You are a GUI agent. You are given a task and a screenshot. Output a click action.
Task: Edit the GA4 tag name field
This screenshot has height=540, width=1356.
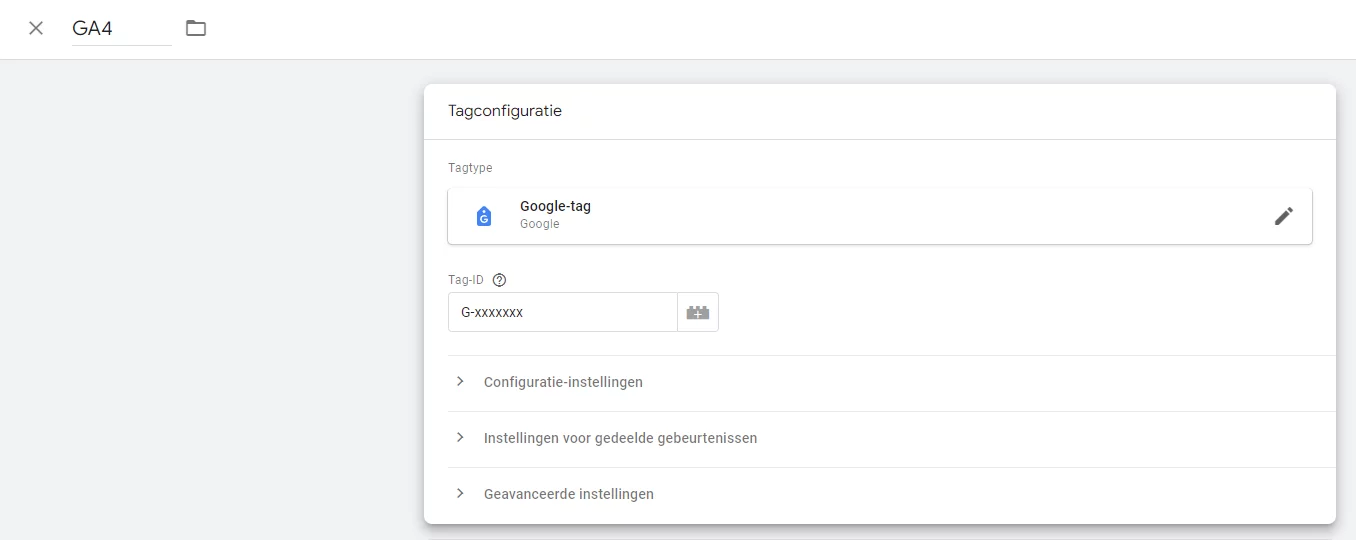121,28
